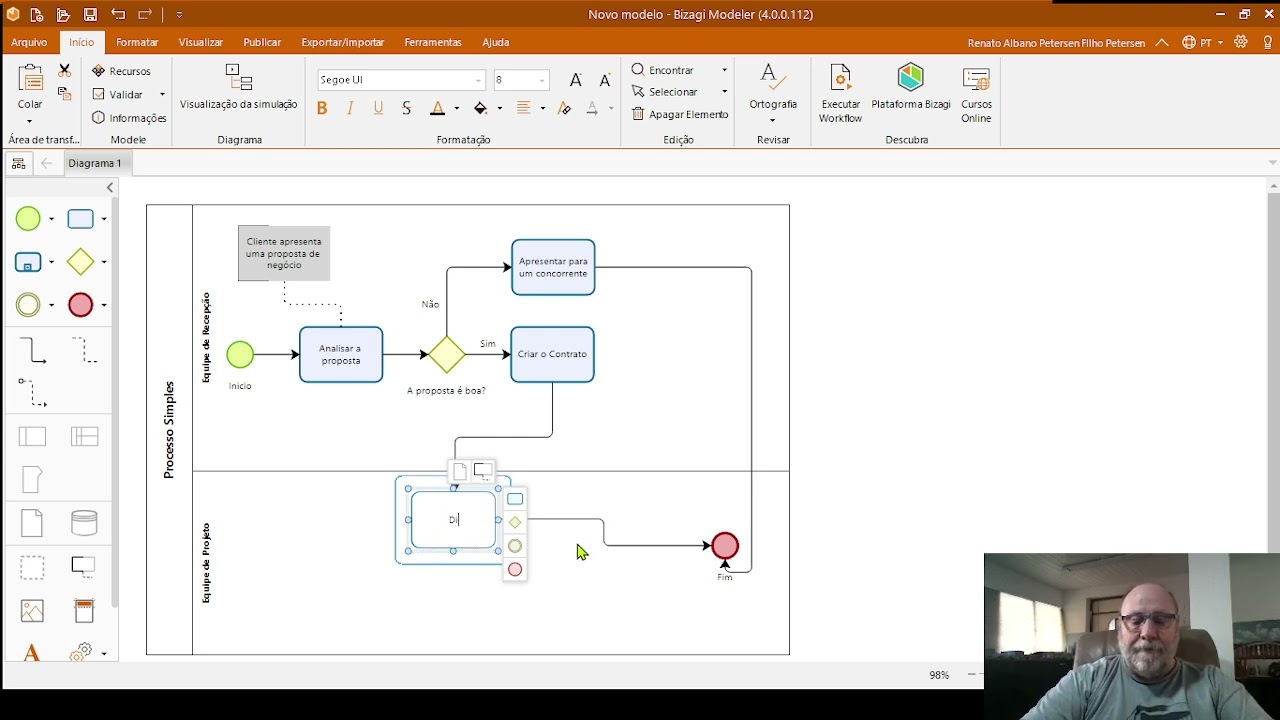The height and width of the screenshot is (720, 1280).
Task: Select the Sub-process shape in palette
Action: [28, 262]
